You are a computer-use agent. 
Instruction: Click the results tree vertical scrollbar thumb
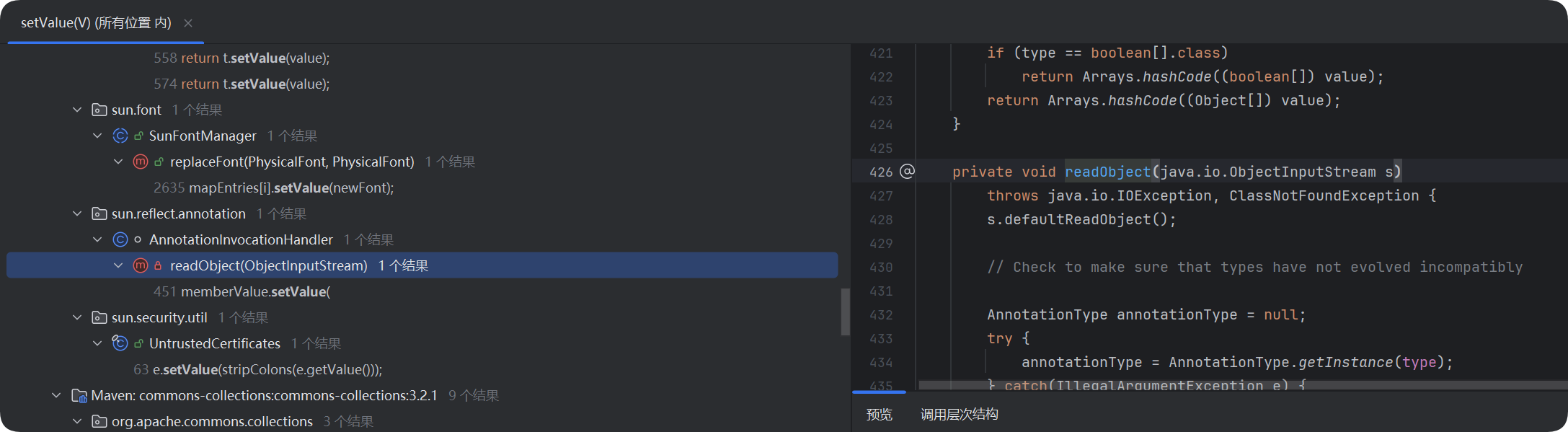coord(845,312)
